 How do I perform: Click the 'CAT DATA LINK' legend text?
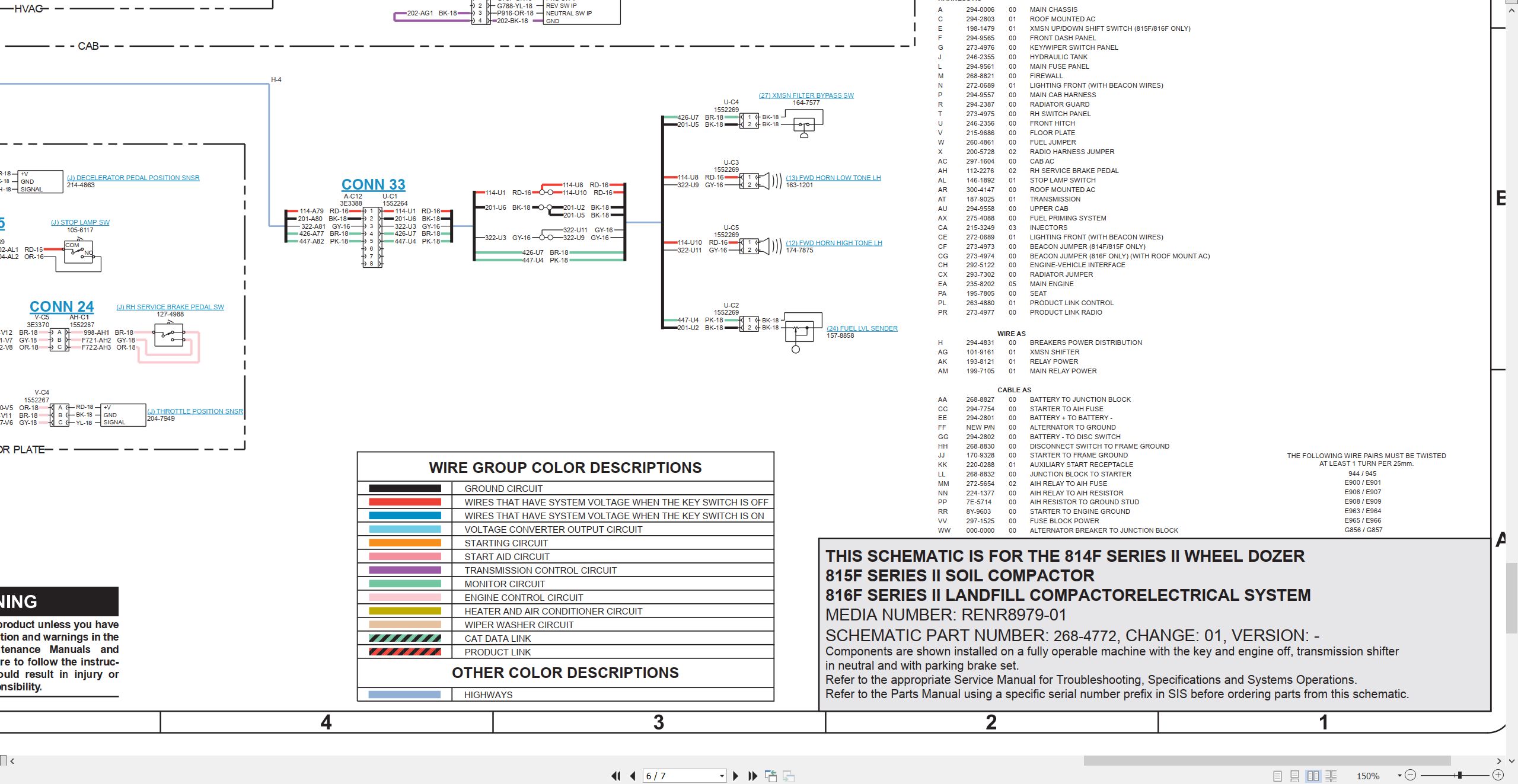(498, 638)
